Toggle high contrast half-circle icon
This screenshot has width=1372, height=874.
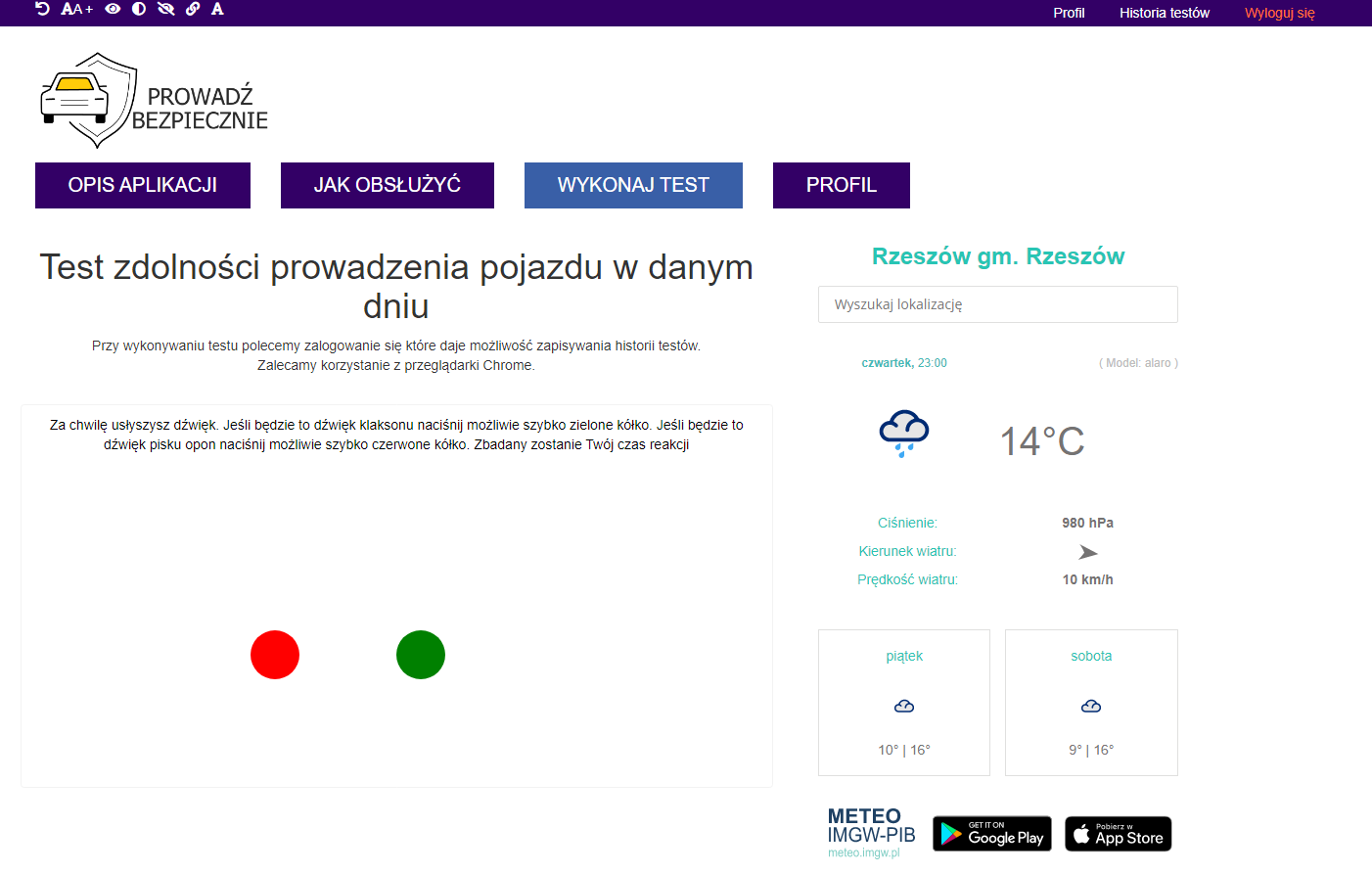click(139, 9)
